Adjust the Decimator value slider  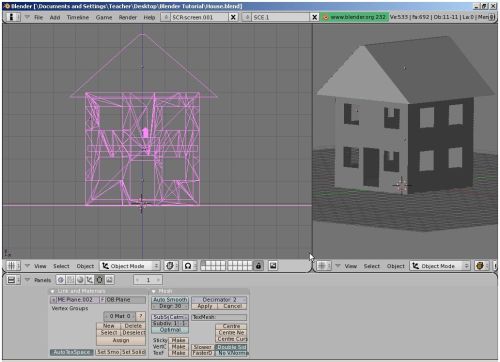click(x=219, y=300)
